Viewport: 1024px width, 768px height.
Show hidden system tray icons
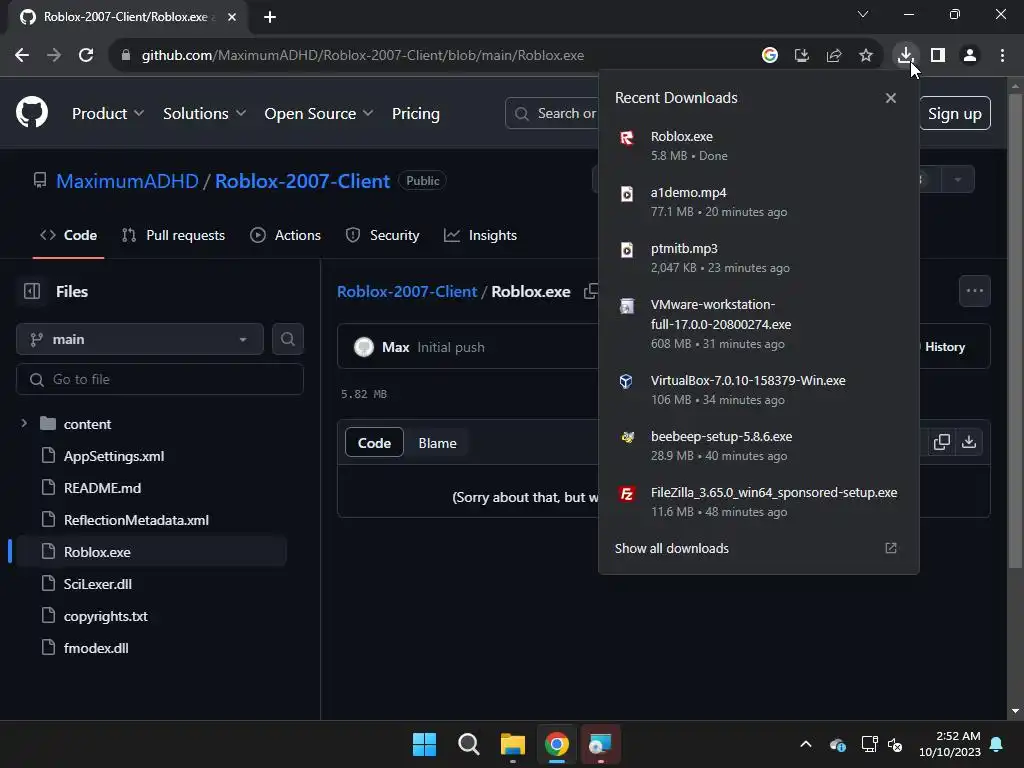[x=806, y=744]
